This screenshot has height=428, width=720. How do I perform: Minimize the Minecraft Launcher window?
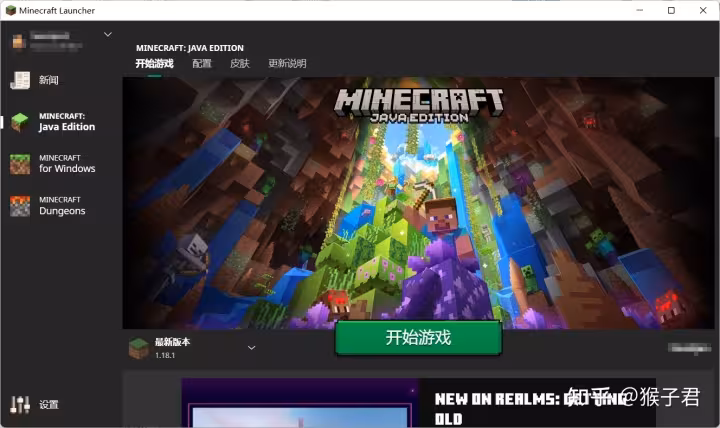click(640, 10)
